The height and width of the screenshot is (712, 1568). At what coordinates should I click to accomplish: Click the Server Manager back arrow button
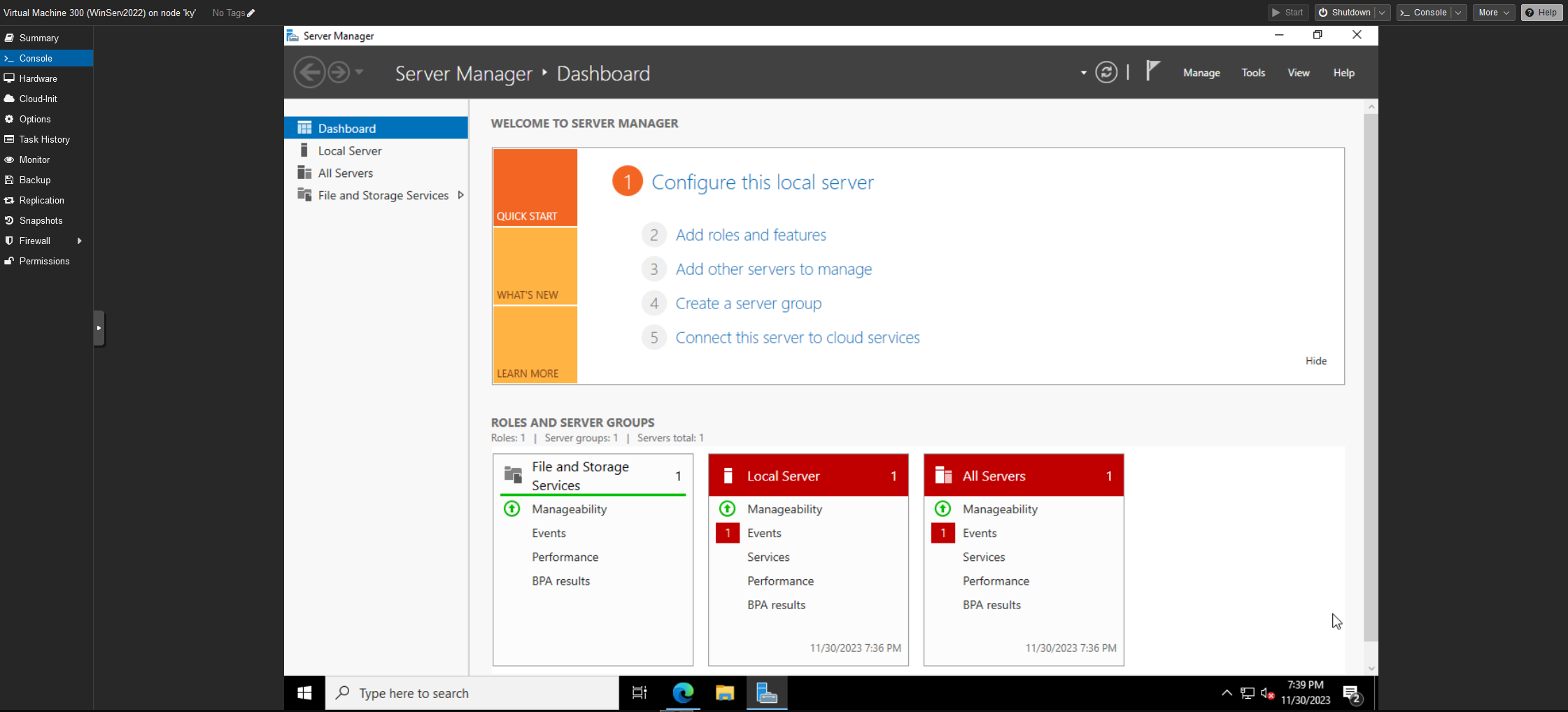[x=309, y=73]
